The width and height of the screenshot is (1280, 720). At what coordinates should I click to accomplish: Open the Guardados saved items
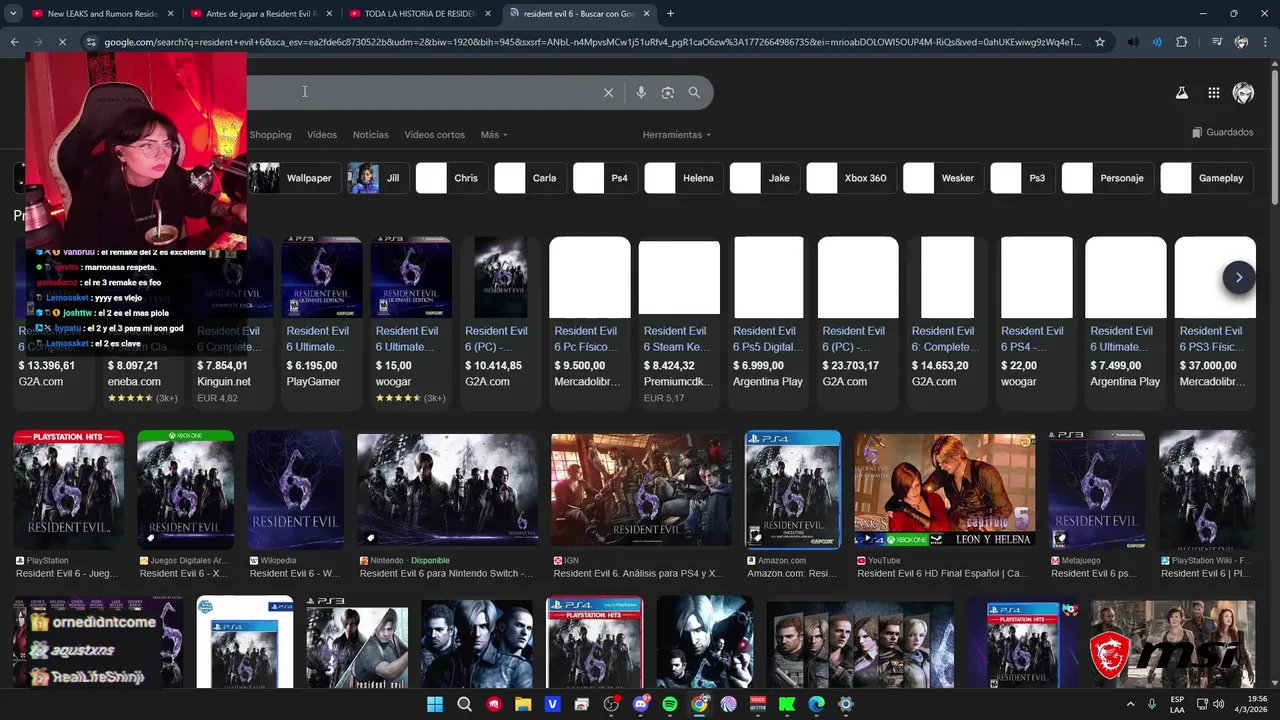(x=1223, y=132)
